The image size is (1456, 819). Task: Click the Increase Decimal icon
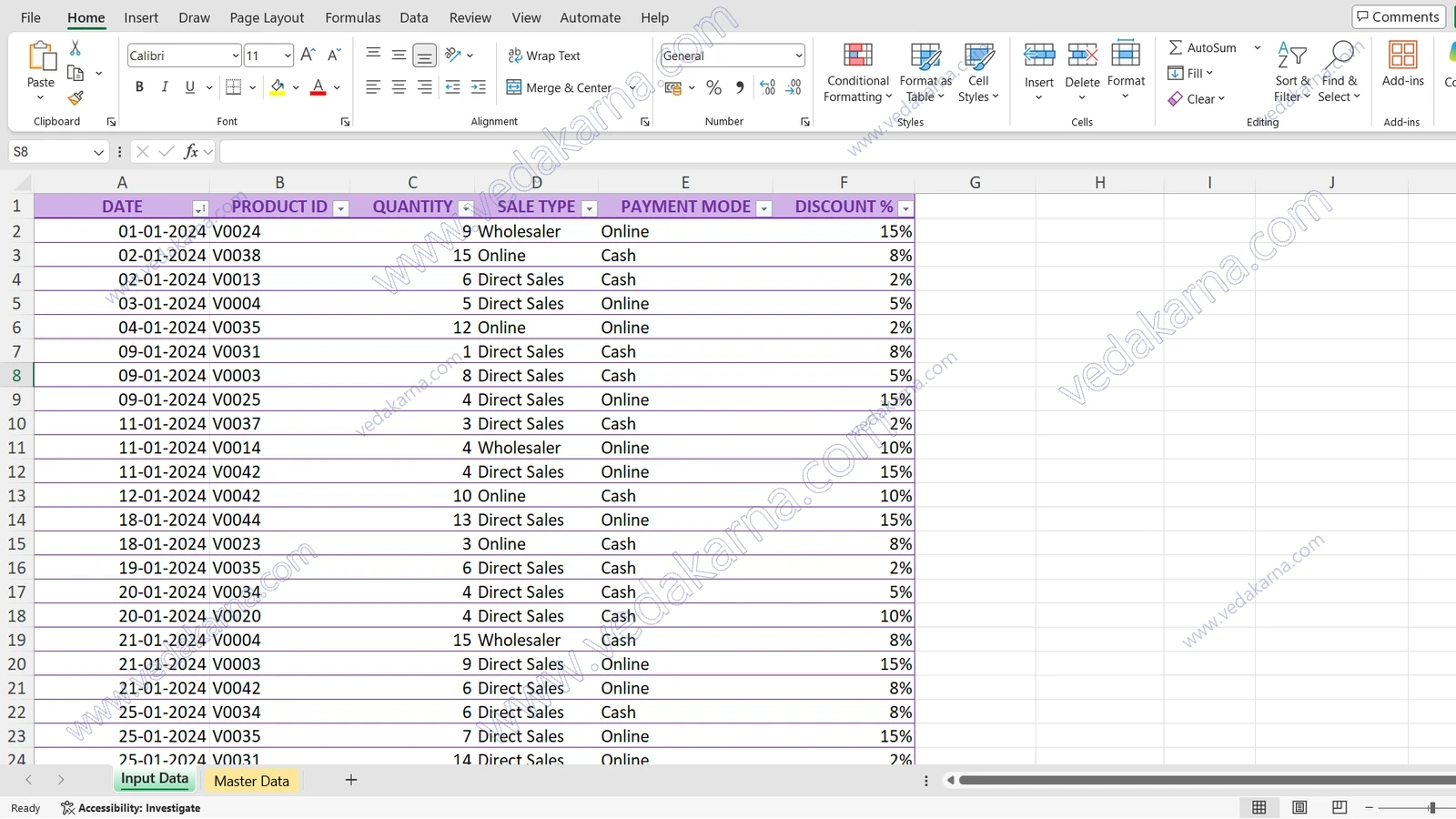tap(767, 87)
